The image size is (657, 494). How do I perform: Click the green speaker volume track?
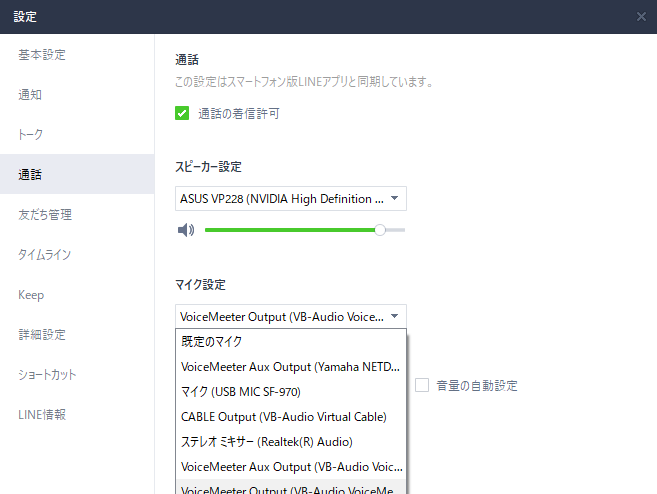point(290,230)
